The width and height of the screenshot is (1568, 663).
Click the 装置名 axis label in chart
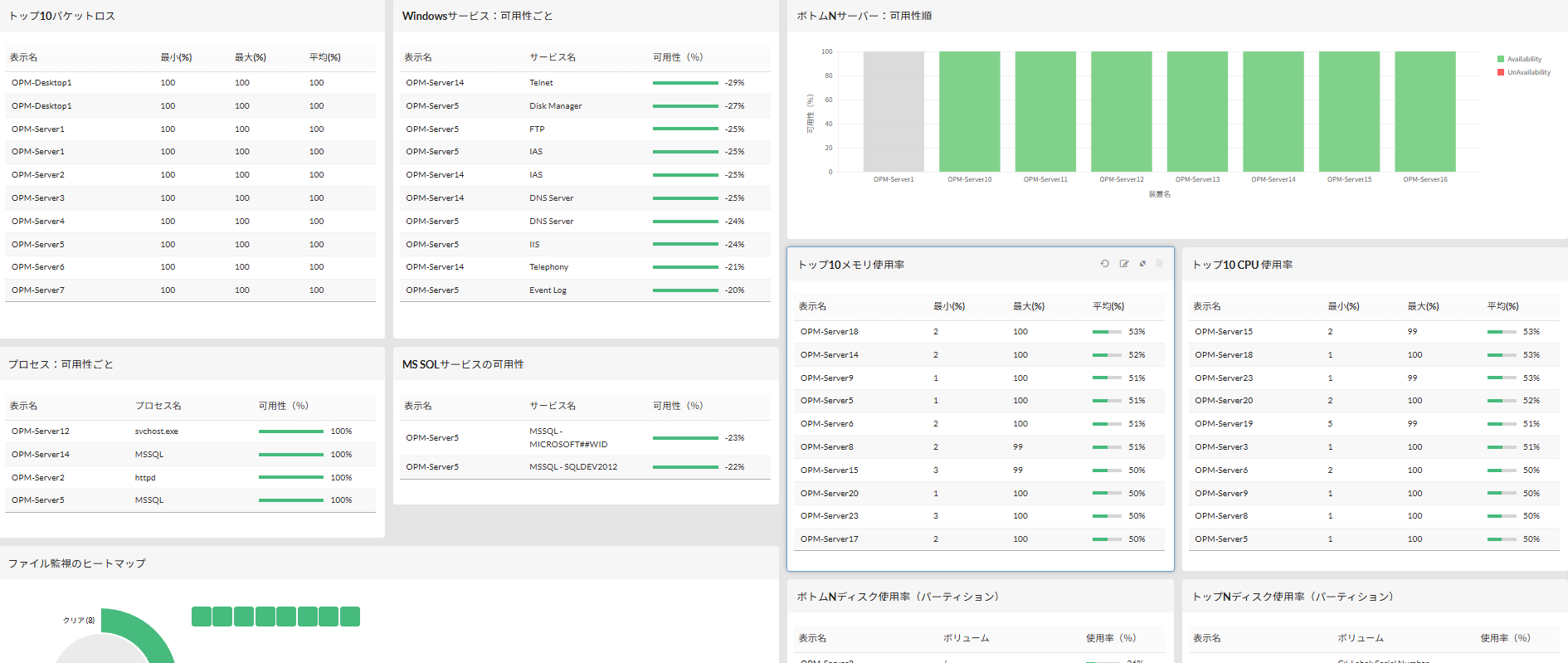point(1159,194)
